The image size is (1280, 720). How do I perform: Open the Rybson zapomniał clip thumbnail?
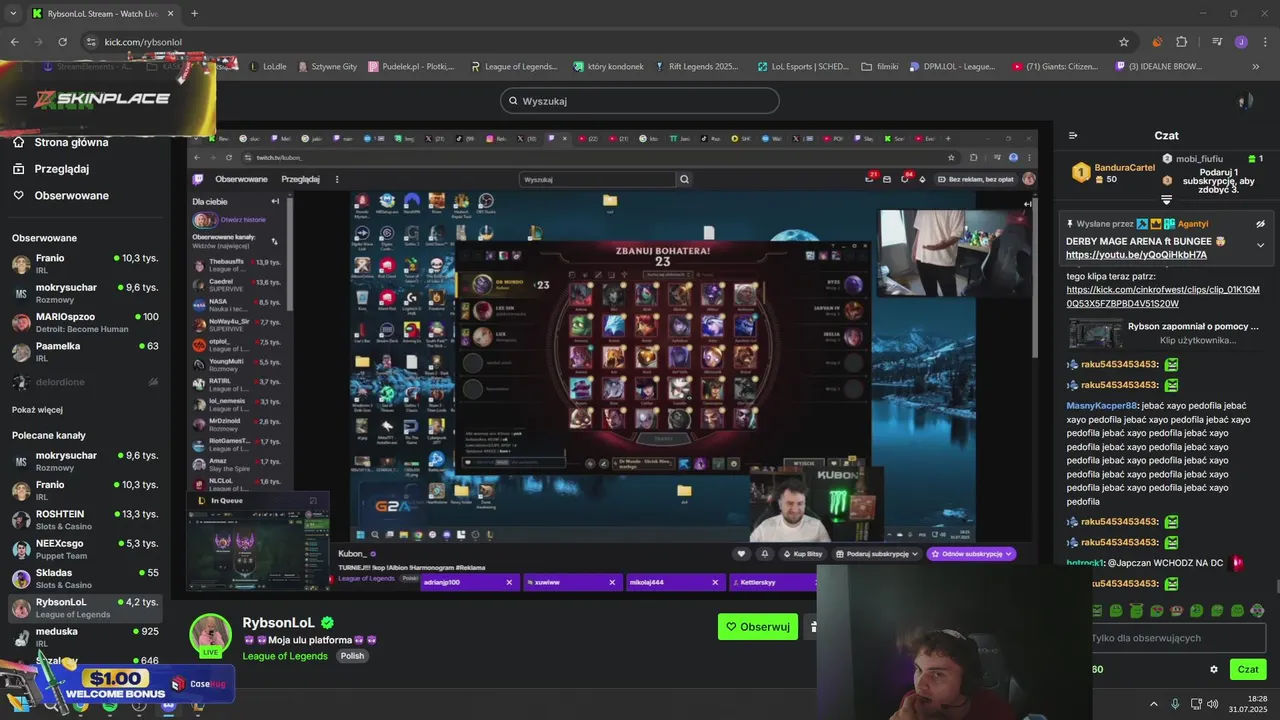pyautogui.click(x=1095, y=333)
